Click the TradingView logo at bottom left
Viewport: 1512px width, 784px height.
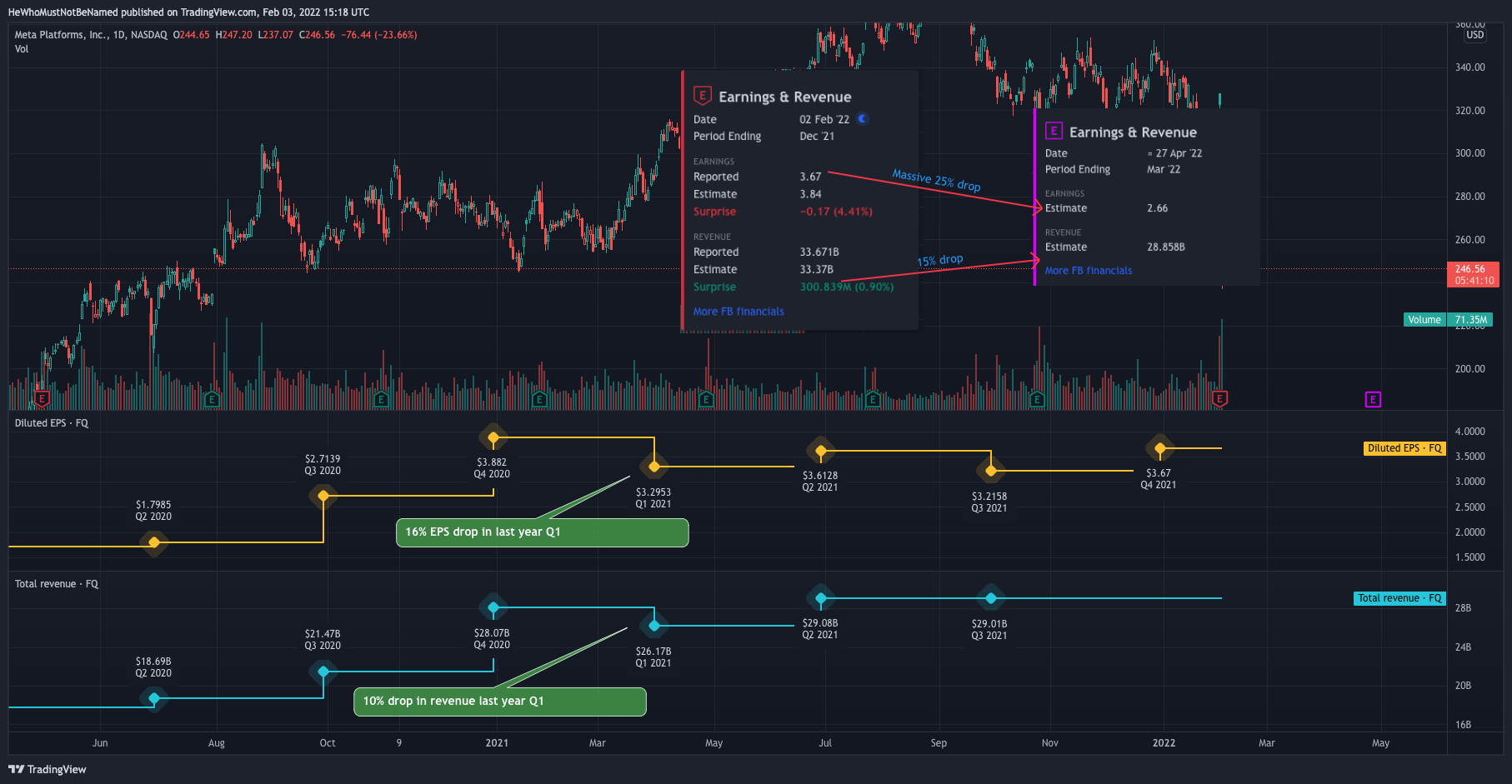coord(48,769)
